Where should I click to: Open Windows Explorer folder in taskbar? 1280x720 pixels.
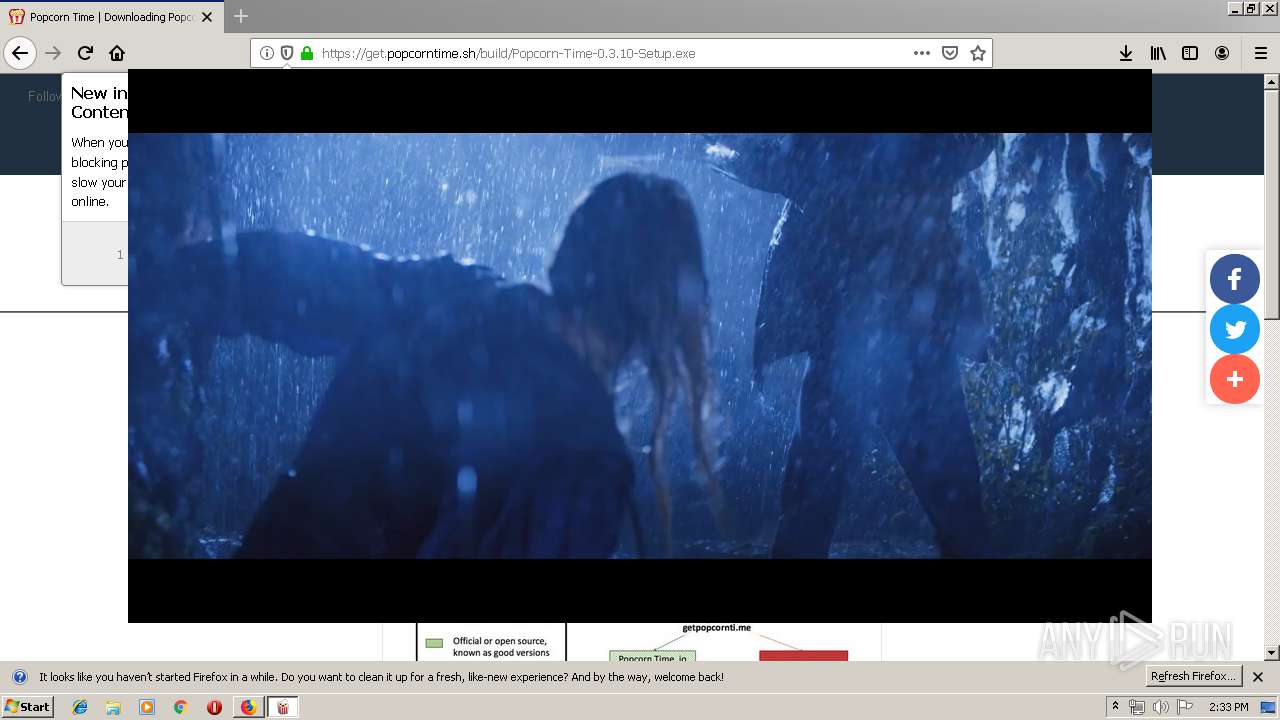click(x=113, y=707)
